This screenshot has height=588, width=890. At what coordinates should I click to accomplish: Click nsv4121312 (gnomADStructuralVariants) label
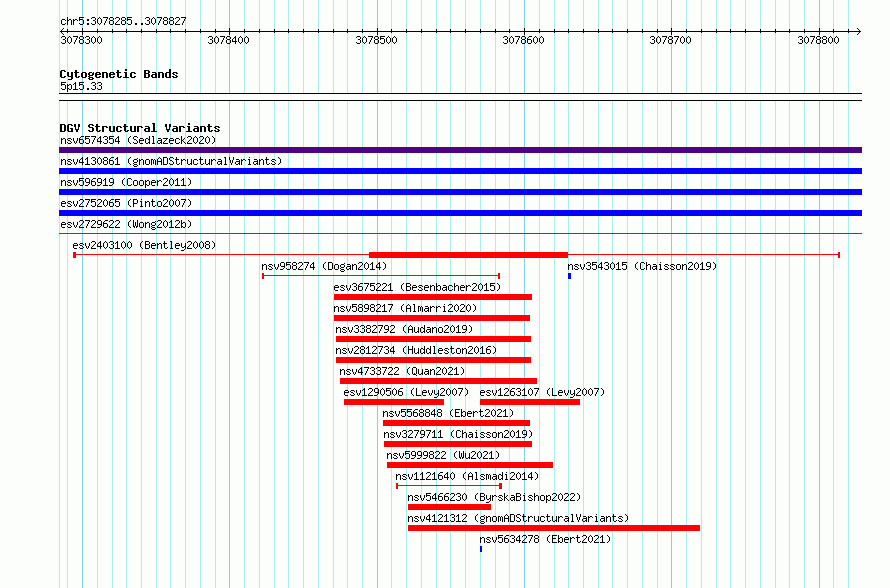(518, 518)
